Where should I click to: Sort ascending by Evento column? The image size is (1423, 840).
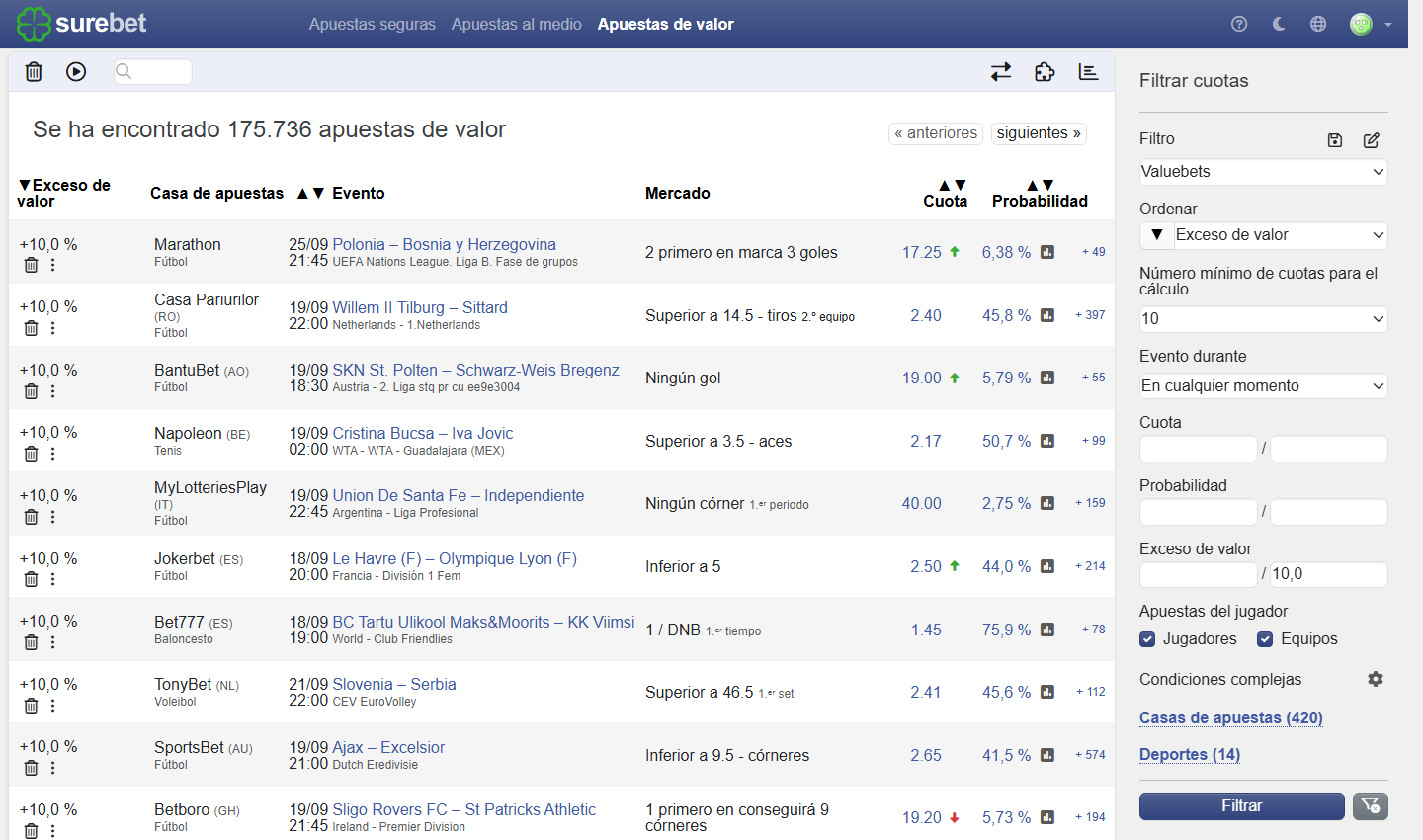(x=302, y=193)
